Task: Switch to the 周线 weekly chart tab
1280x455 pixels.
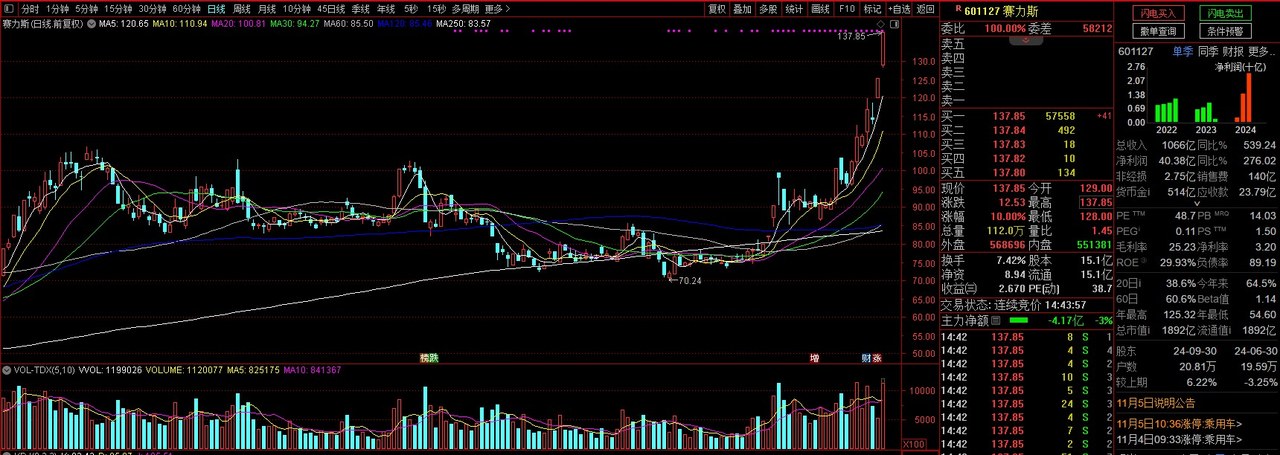Action: (241, 9)
